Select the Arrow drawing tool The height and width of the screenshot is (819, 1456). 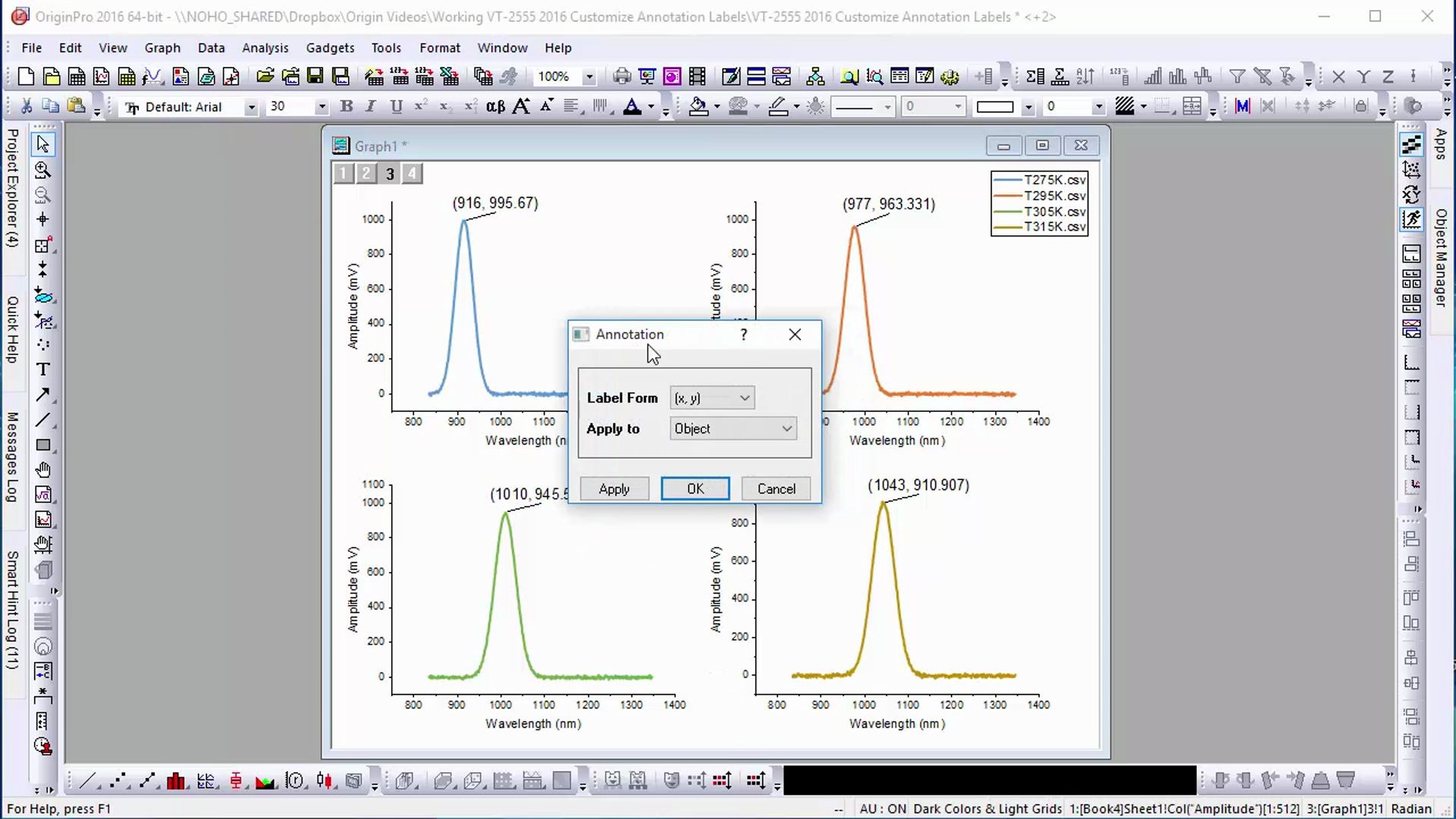pos(42,394)
